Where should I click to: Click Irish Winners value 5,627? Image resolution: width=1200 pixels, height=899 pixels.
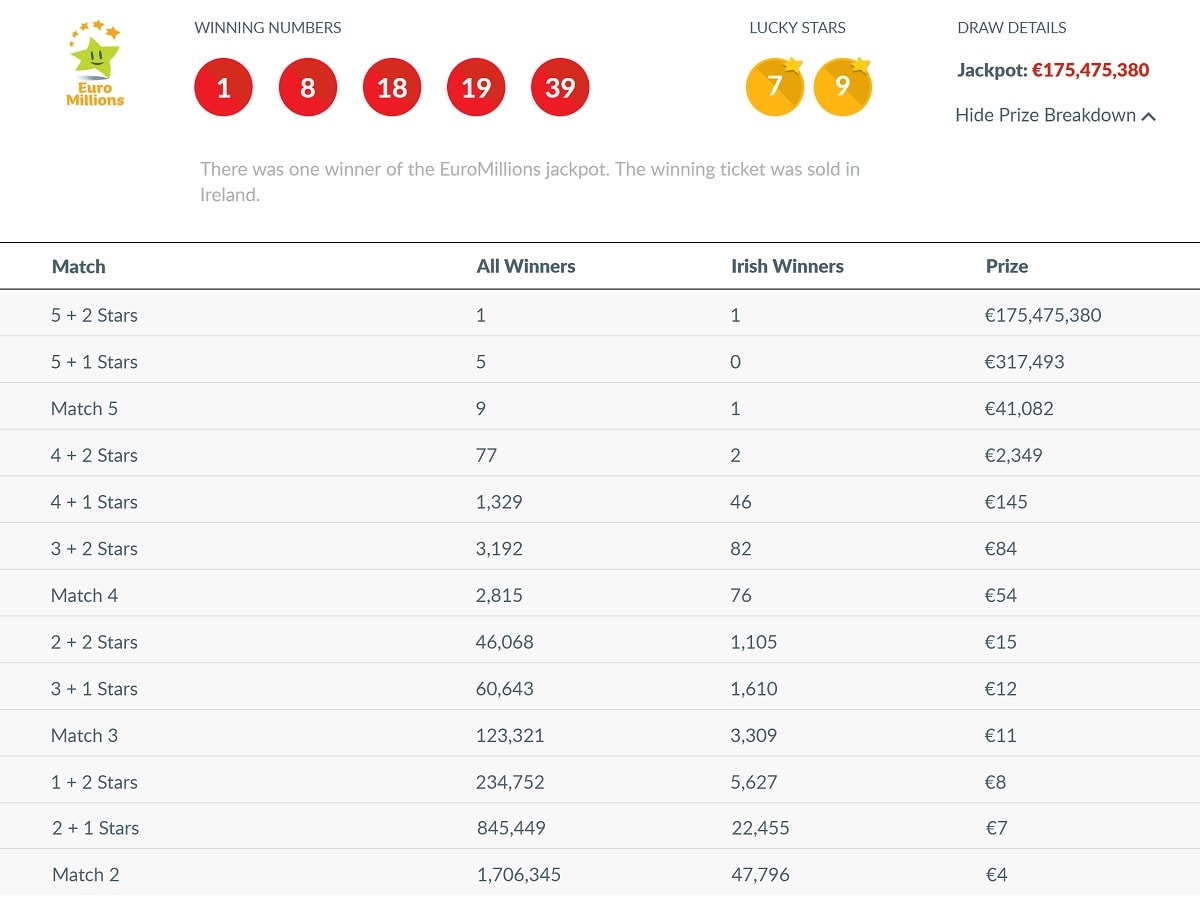754,782
